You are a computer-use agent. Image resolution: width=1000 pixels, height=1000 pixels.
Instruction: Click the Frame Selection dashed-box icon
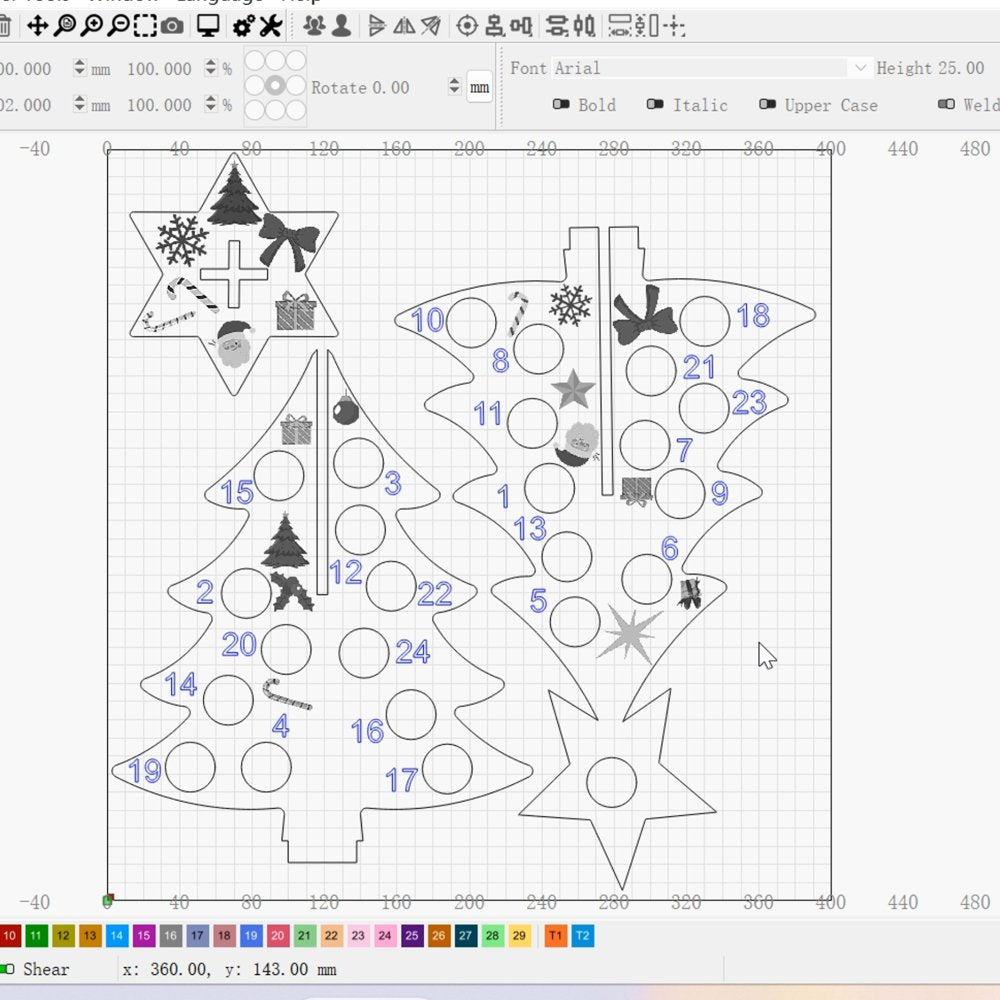pyautogui.click(x=145, y=26)
